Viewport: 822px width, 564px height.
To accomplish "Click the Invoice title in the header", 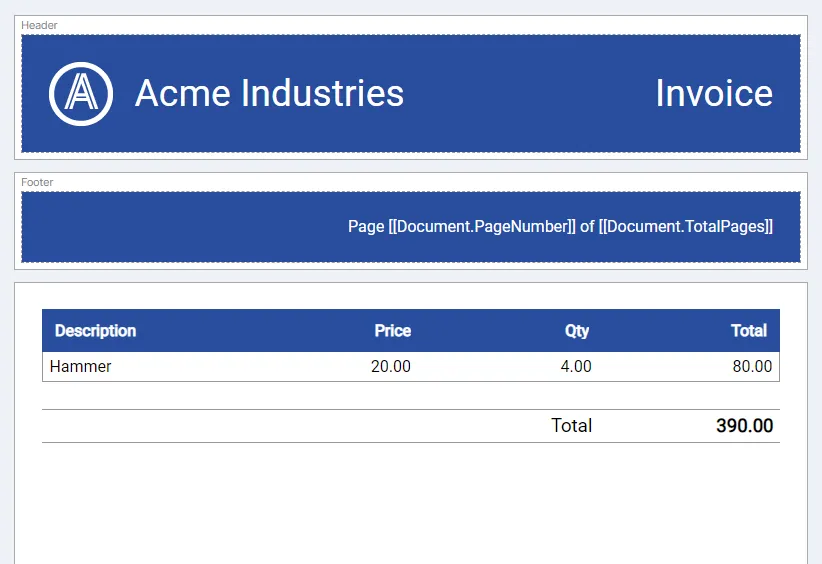I will (x=713, y=94).
